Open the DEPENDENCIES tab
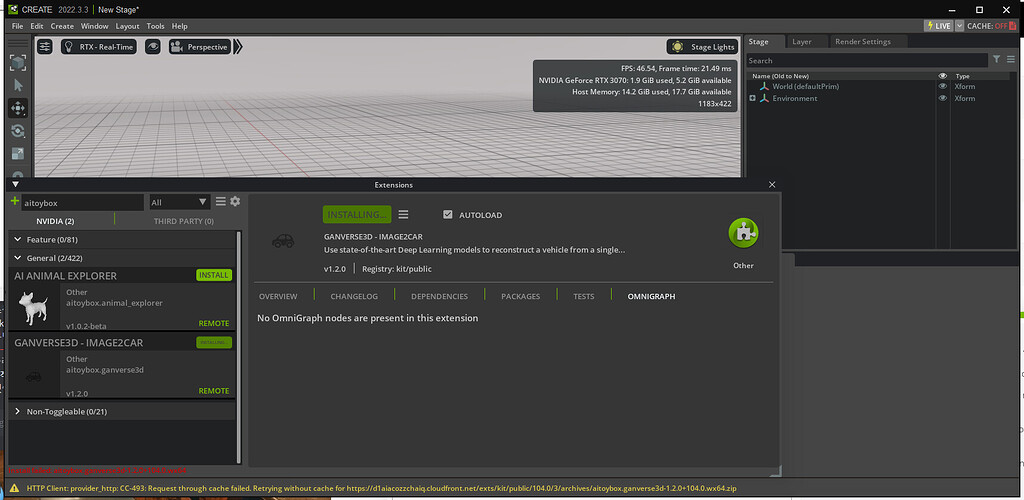Viewport: 1024px width, 500px height. 440,296
